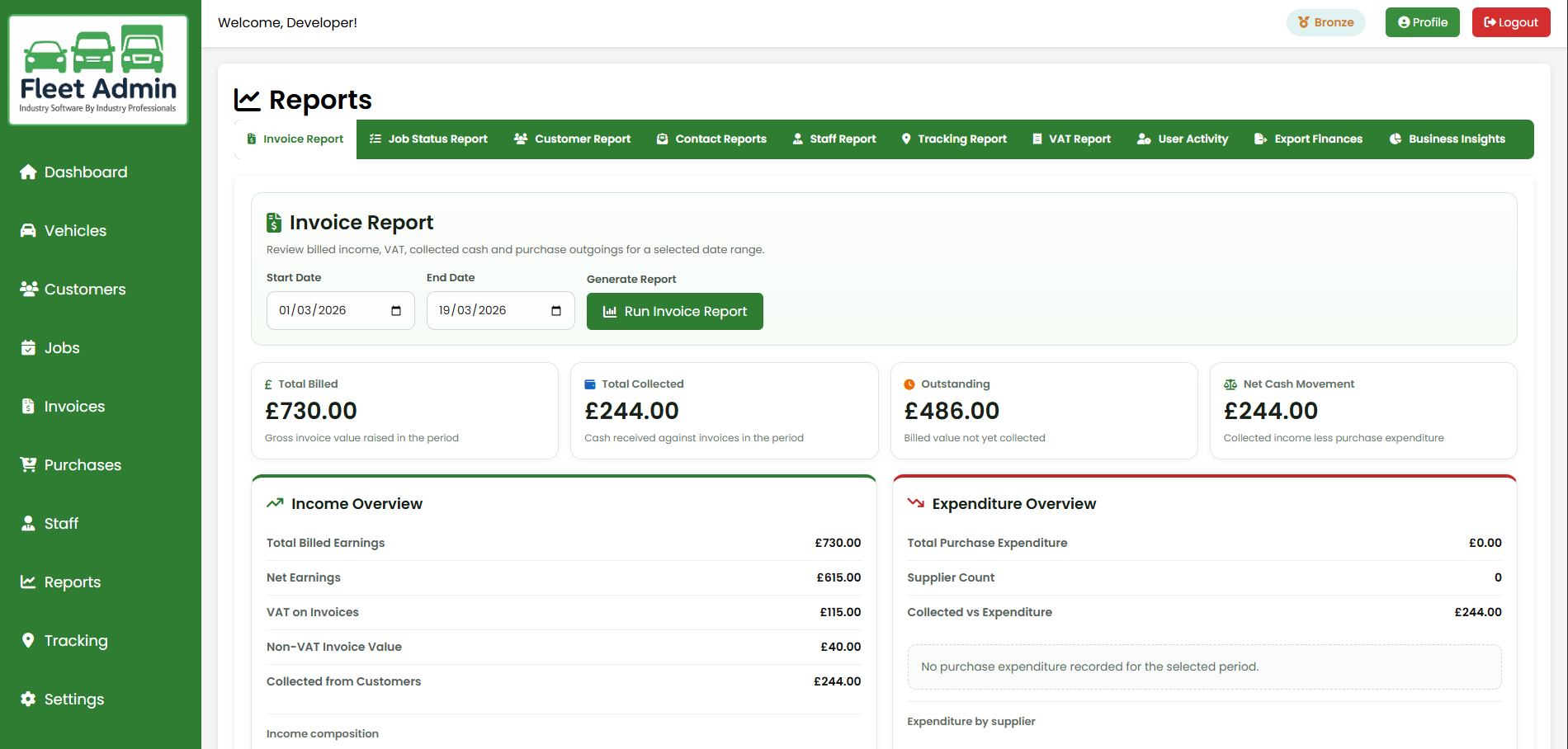Open the Contact Reports tab
This screenshot has height=749, width=1568.
pos(711,139)
